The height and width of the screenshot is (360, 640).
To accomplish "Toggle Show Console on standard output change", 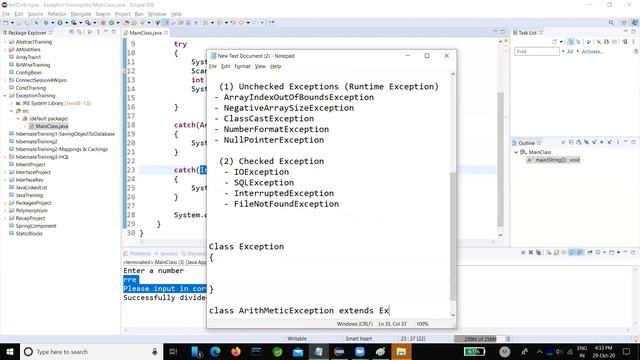I will coord(572,253).
